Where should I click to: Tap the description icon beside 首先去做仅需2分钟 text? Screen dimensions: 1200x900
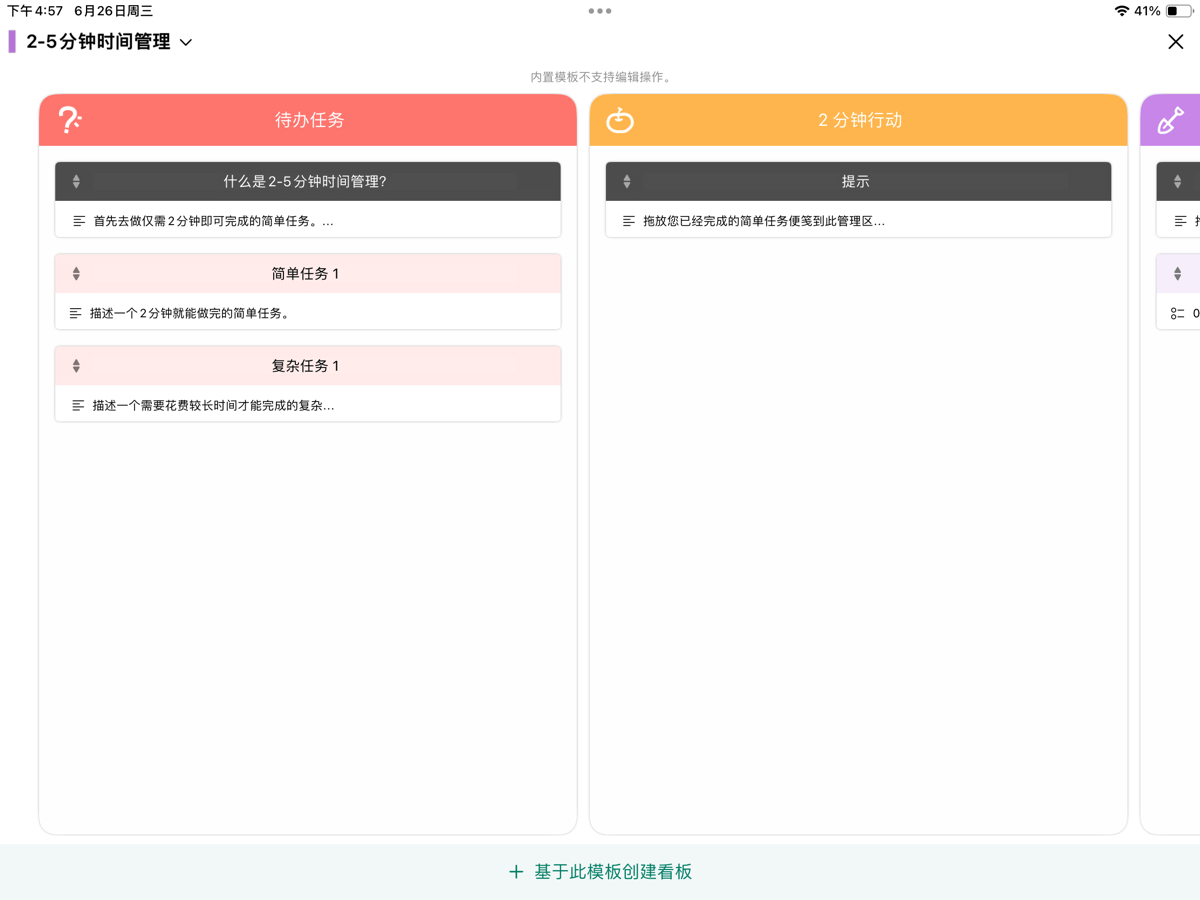click(x=79, y=221)
